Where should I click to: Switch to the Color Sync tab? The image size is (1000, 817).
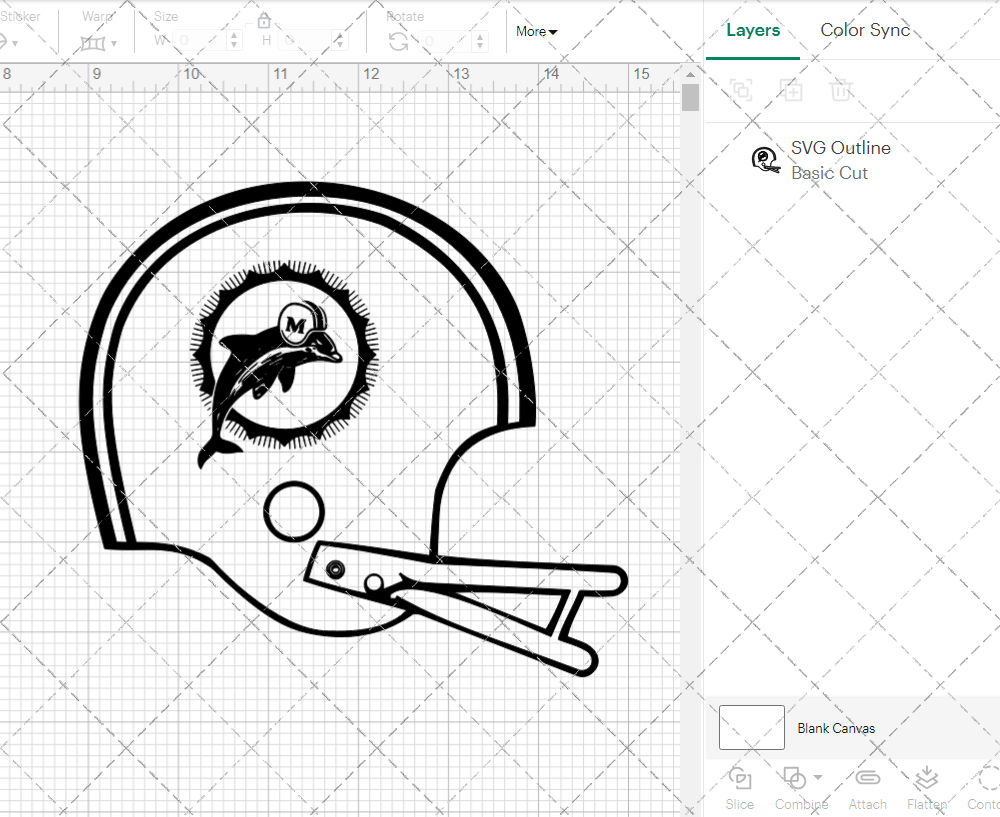coord(865,30)
